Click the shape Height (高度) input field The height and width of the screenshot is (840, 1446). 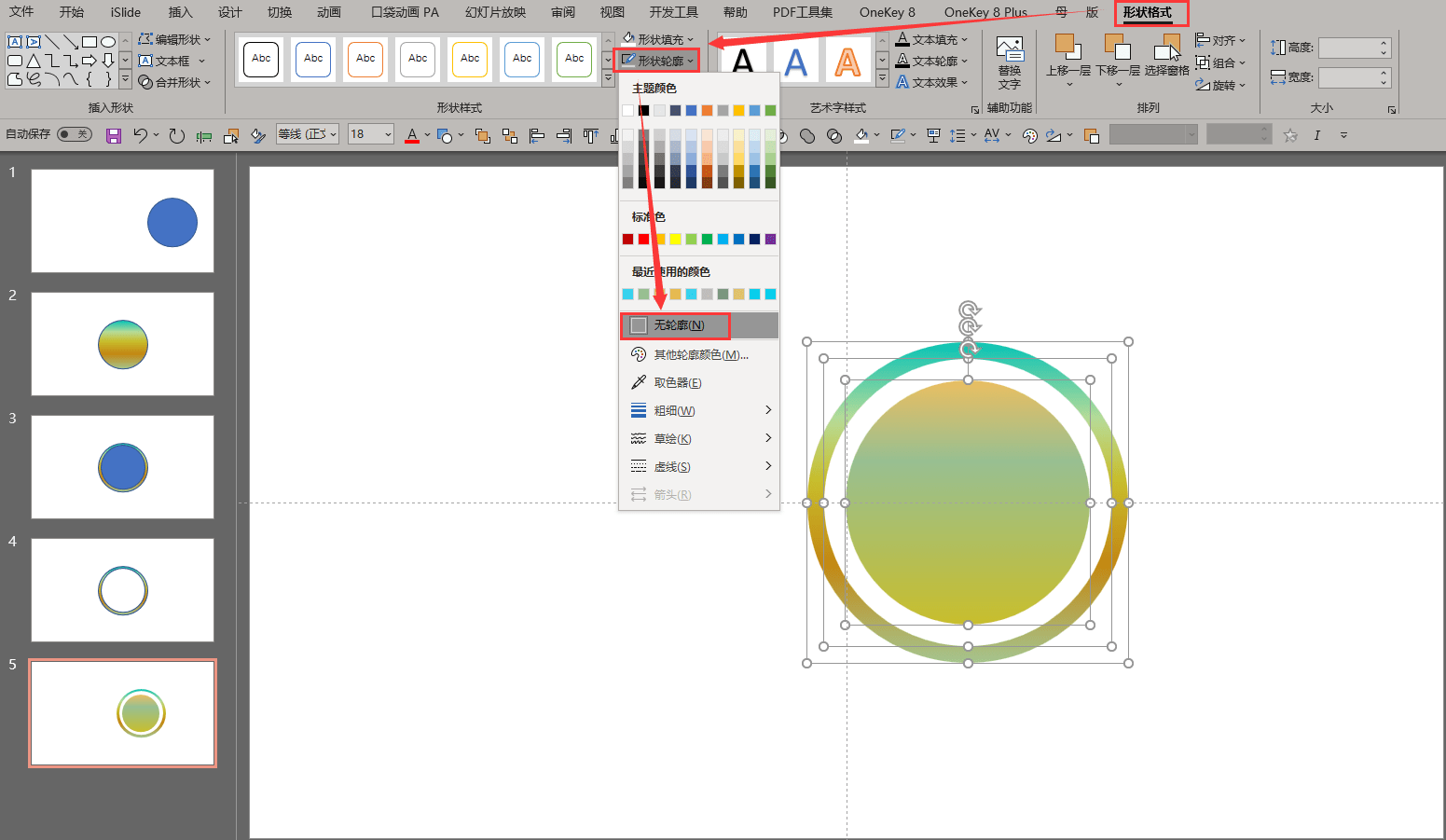click(x=1354, y=48)
